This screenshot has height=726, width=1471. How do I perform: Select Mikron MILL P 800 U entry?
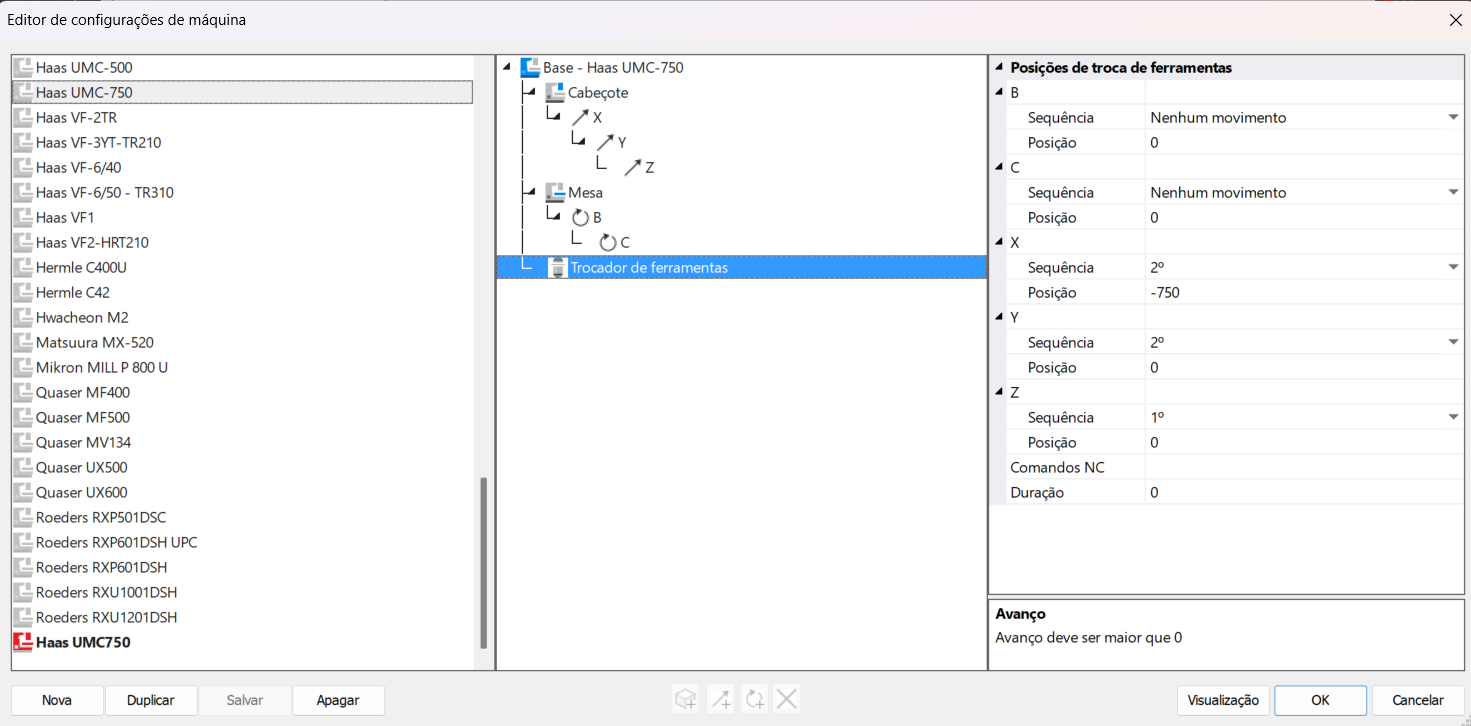102,367
